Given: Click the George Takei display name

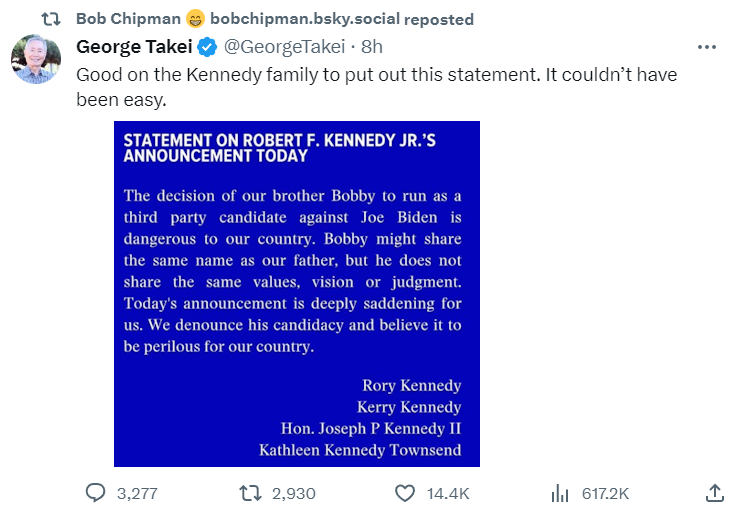Looking at the screenshot, I should [x=134, y=47].
